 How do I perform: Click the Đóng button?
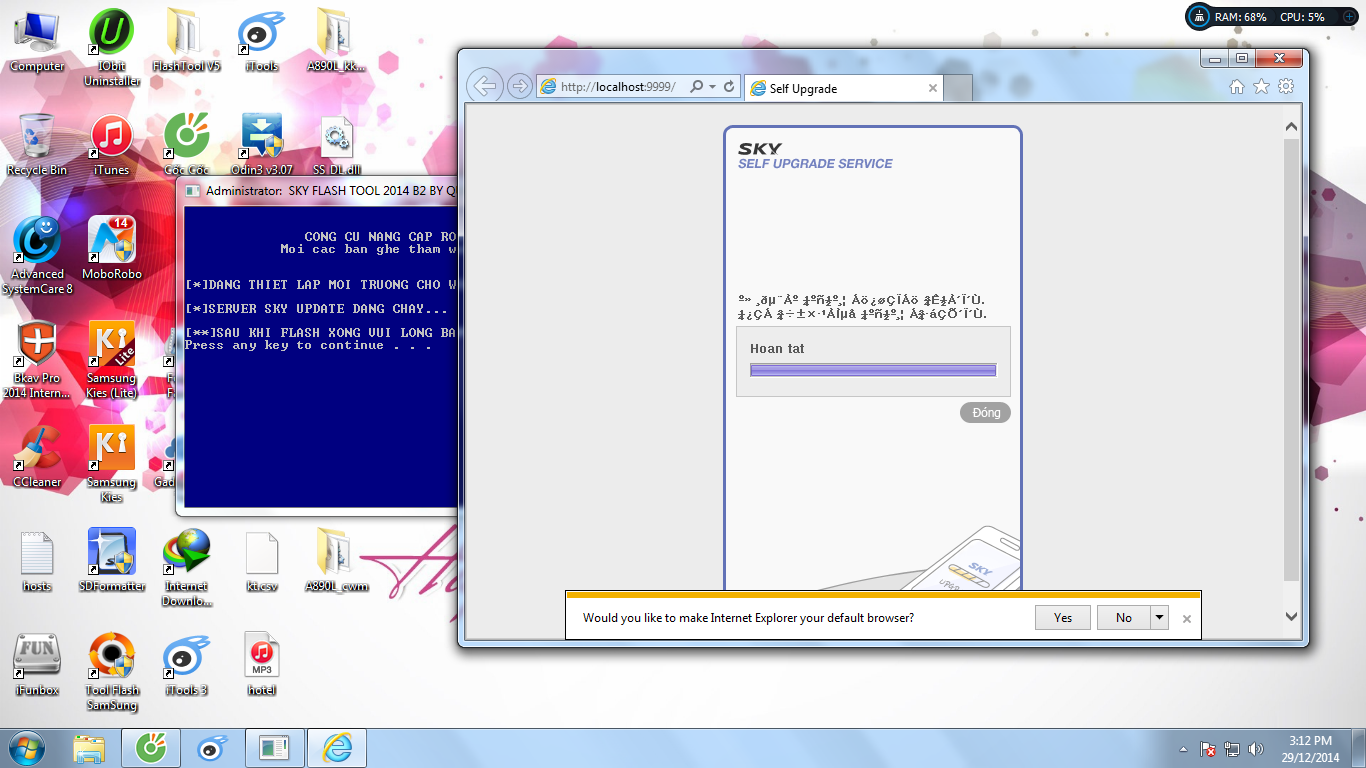coord(985,413)
